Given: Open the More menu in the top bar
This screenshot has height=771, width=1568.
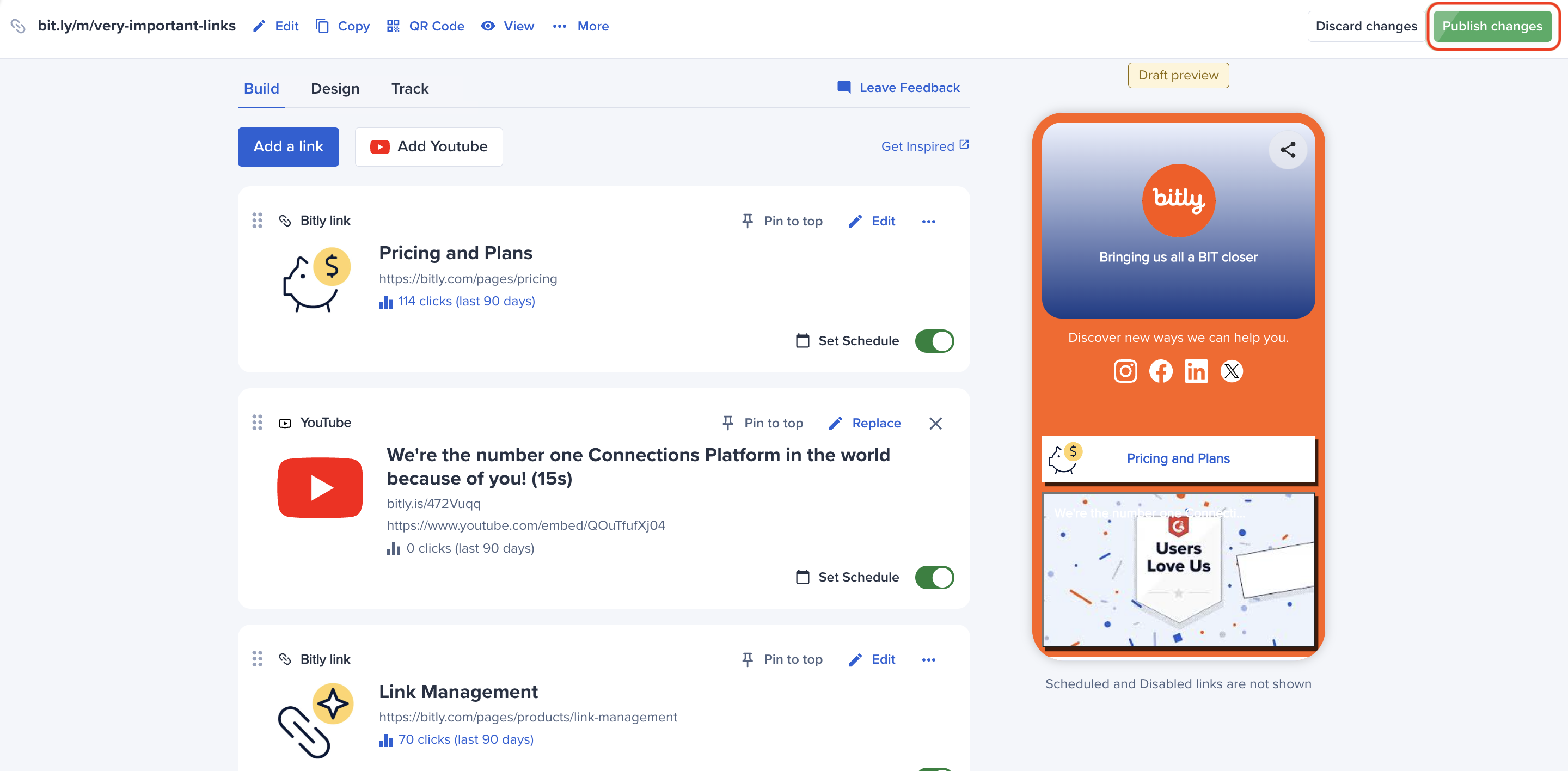Looking at the screenshot, I should click(581, 26).
